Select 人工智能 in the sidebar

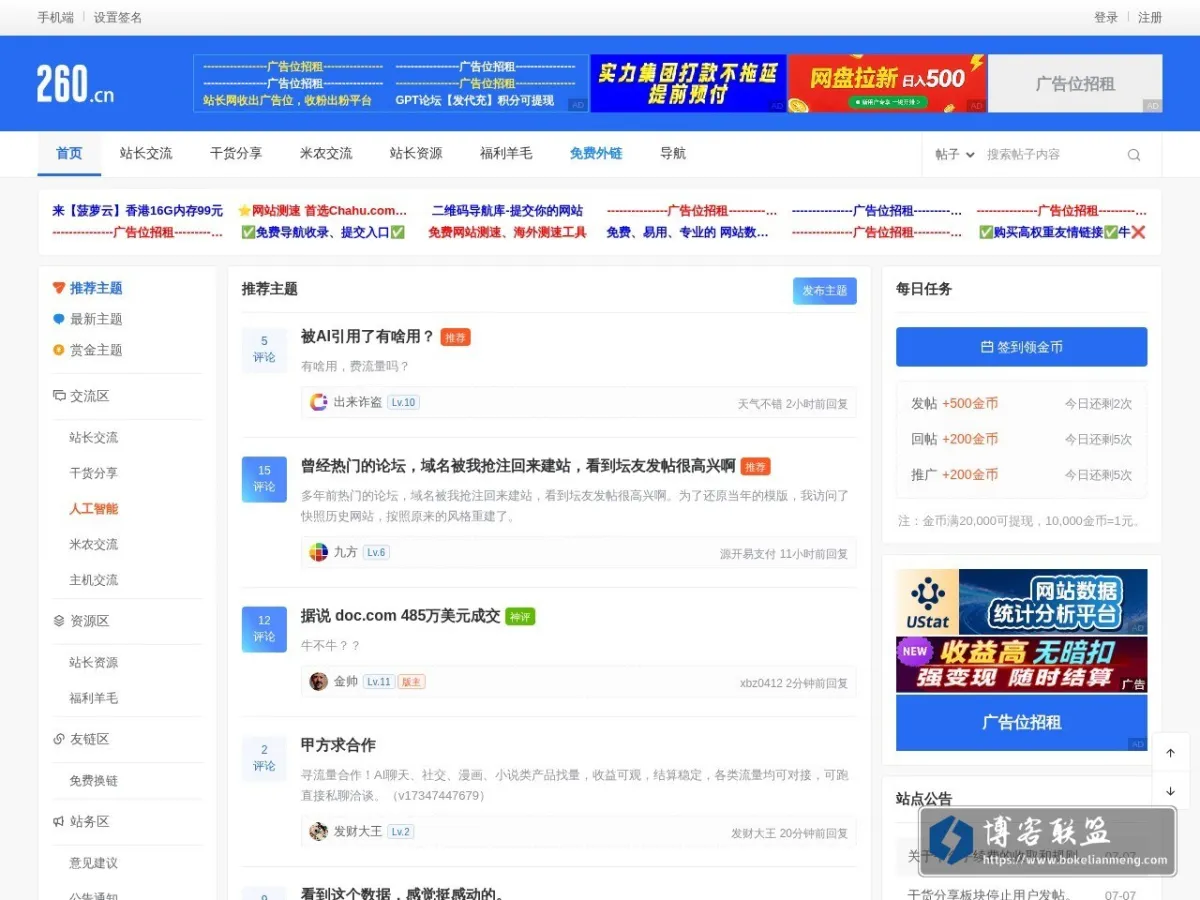pos(94,508)
